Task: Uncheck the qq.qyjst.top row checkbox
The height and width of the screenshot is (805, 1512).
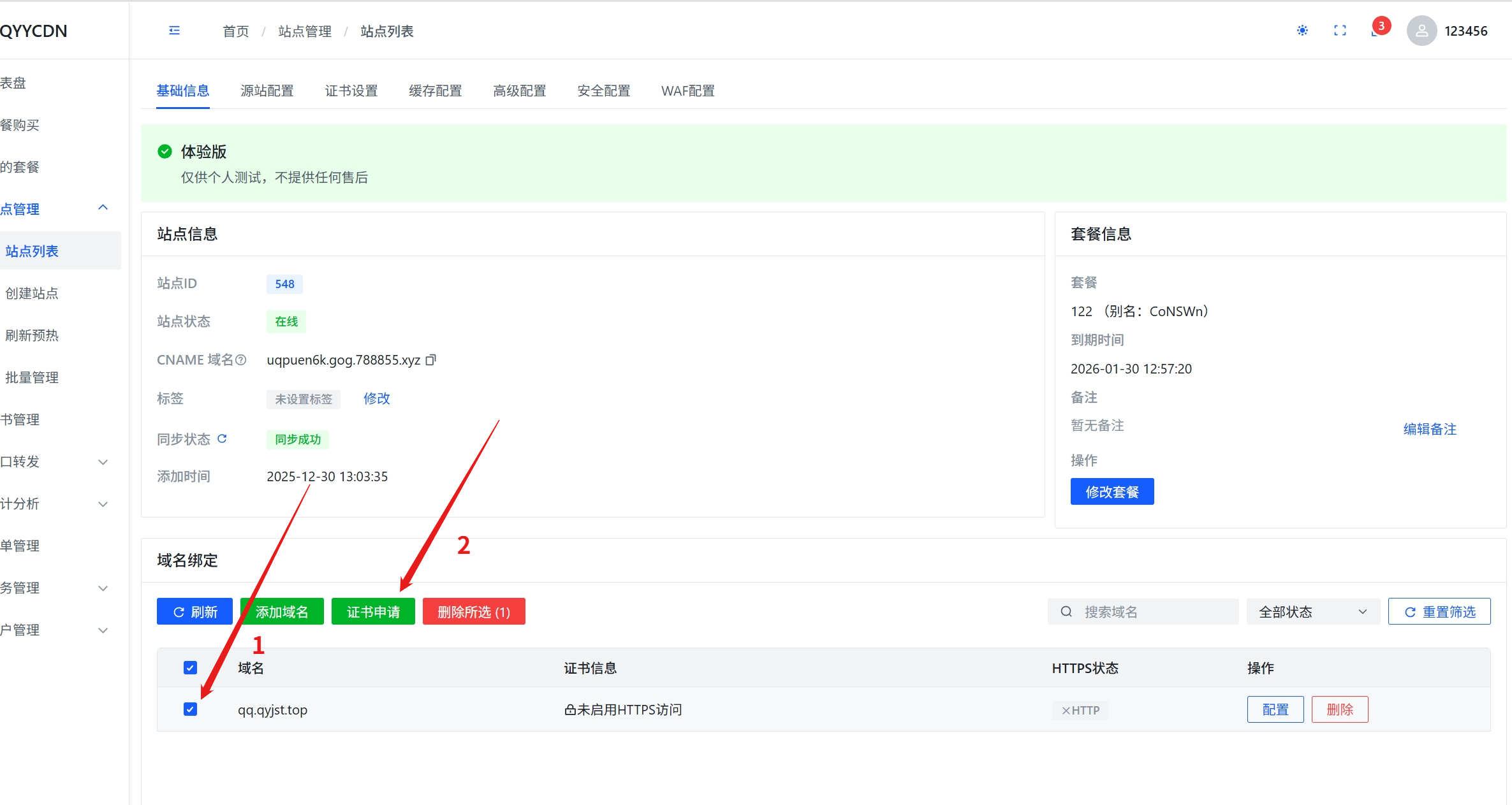Action: click(x=190, y=709)
